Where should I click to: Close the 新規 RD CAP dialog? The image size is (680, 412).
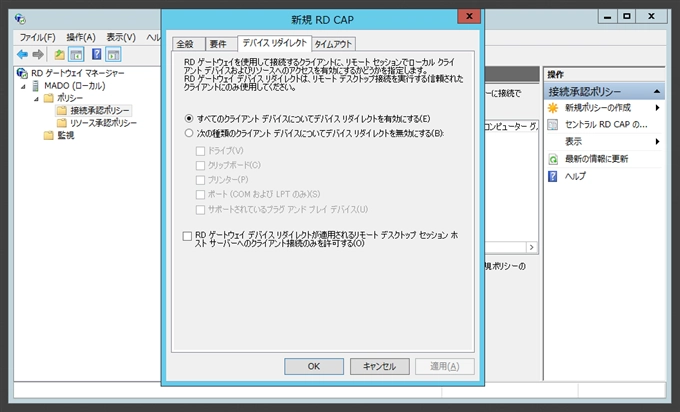(469, 16)
